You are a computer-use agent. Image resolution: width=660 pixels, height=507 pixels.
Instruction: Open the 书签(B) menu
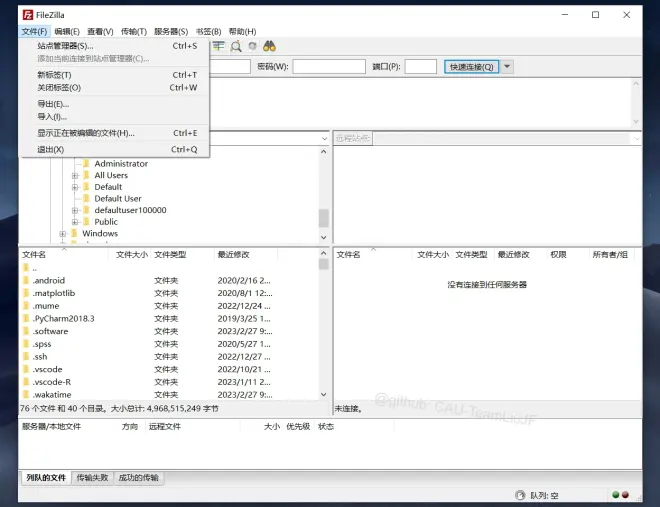(208, 32)
